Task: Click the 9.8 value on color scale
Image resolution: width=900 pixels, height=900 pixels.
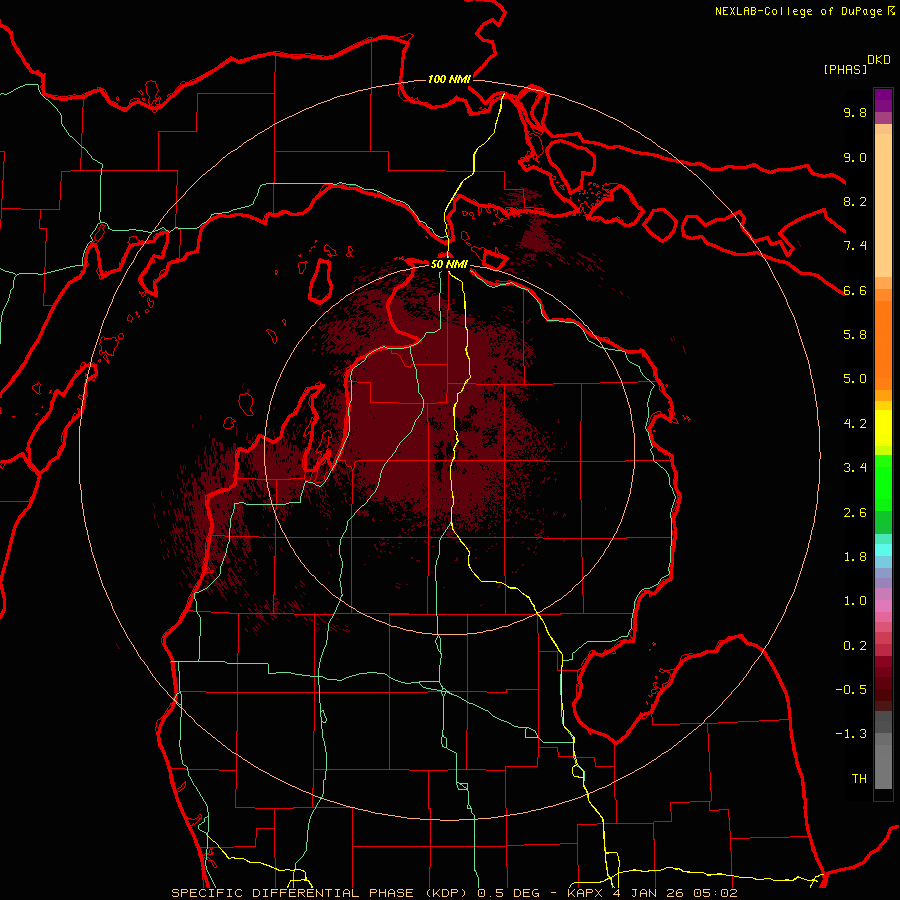Action: (x=855, y=113)
